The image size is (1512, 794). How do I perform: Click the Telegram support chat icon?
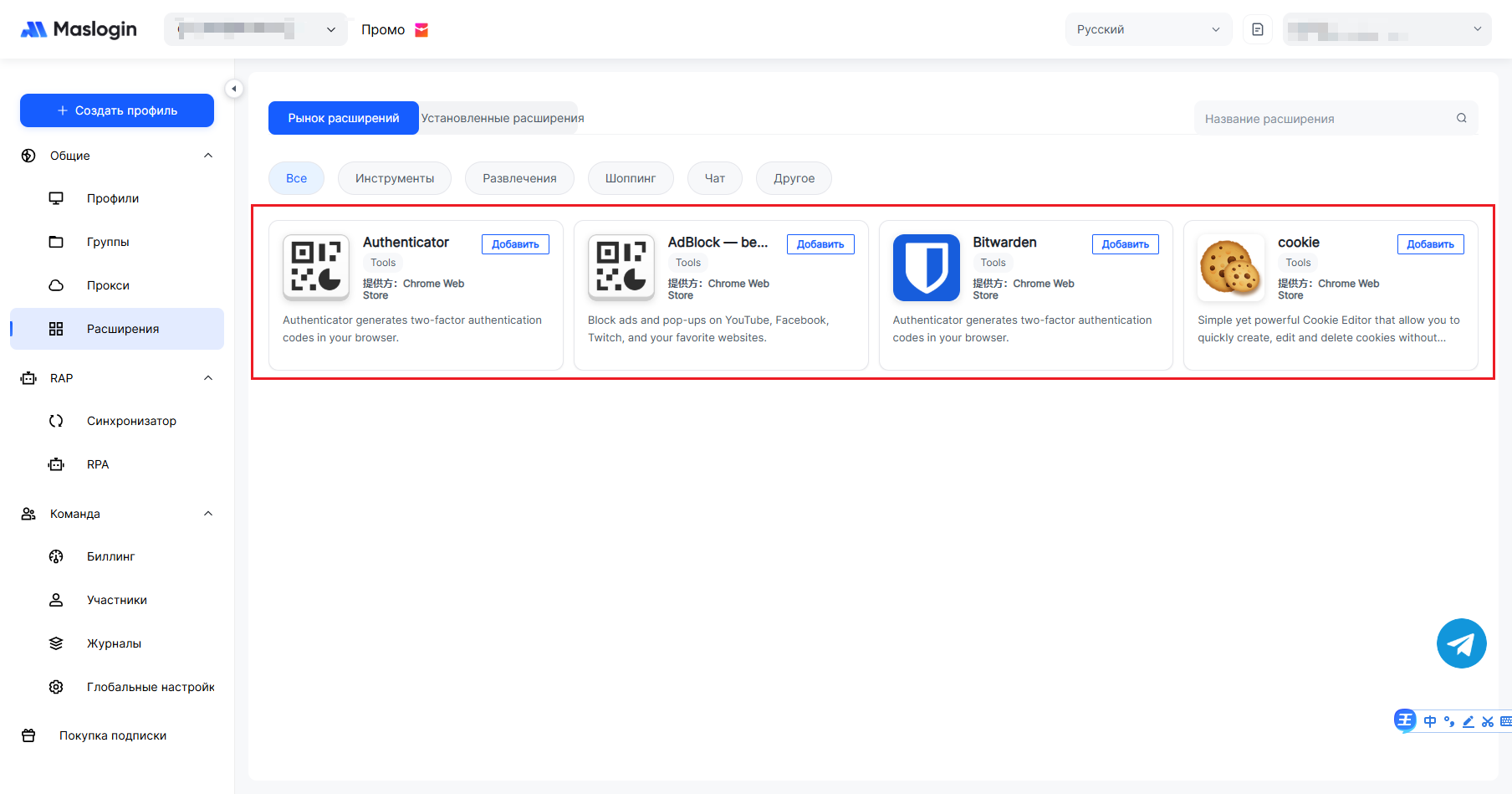(x=1461, y=643)
